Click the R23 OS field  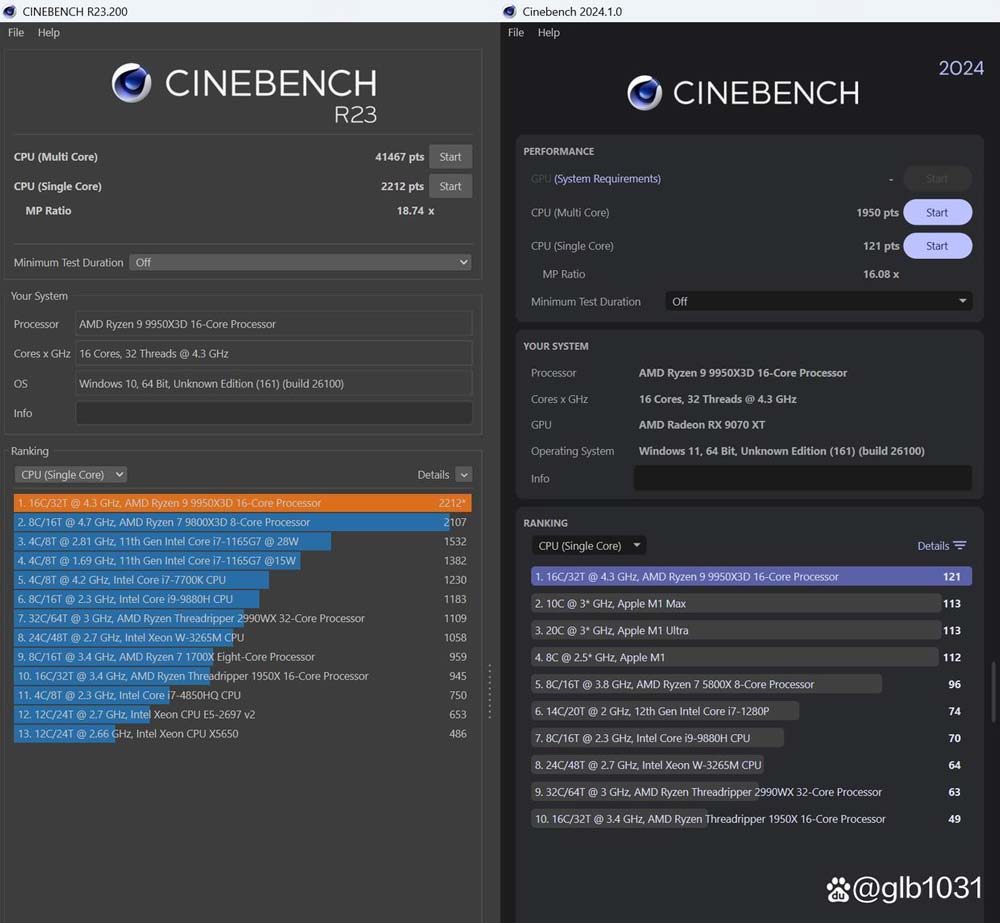pos(274,383)
